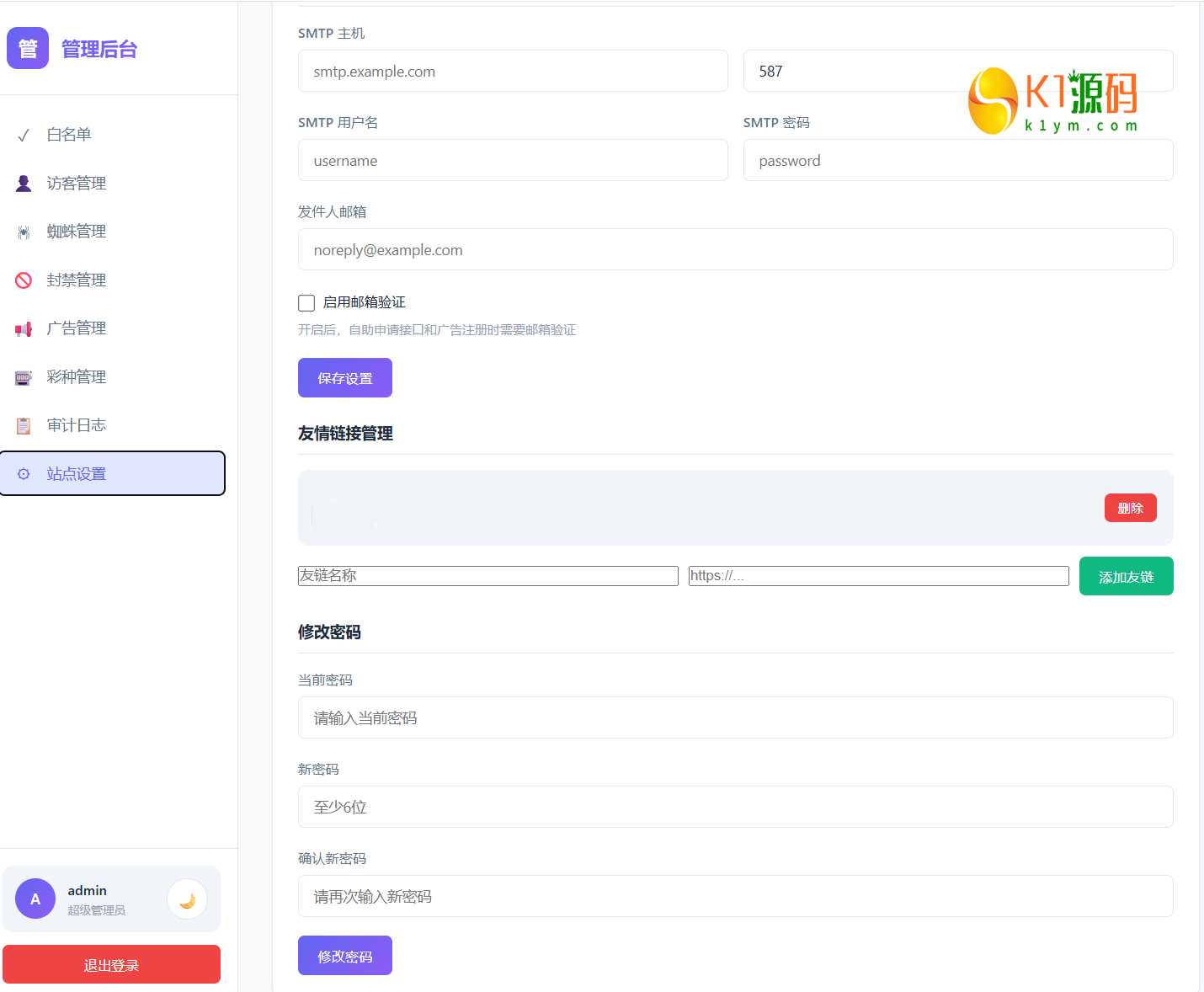This screenshot has width=1204, height=992.
Task: Click the red 删除 button
Action: pos(1131,508)
